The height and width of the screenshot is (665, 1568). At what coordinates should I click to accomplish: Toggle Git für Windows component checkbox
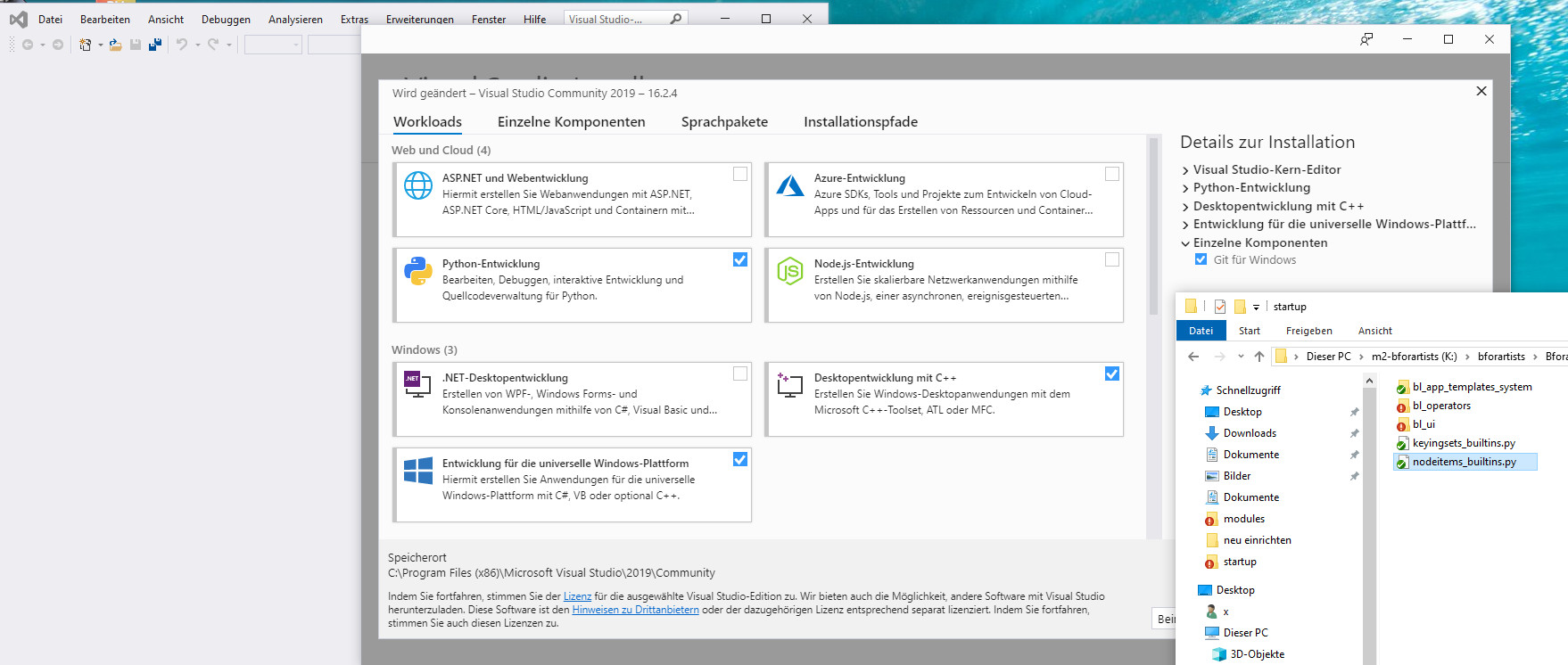[1201, 259]
